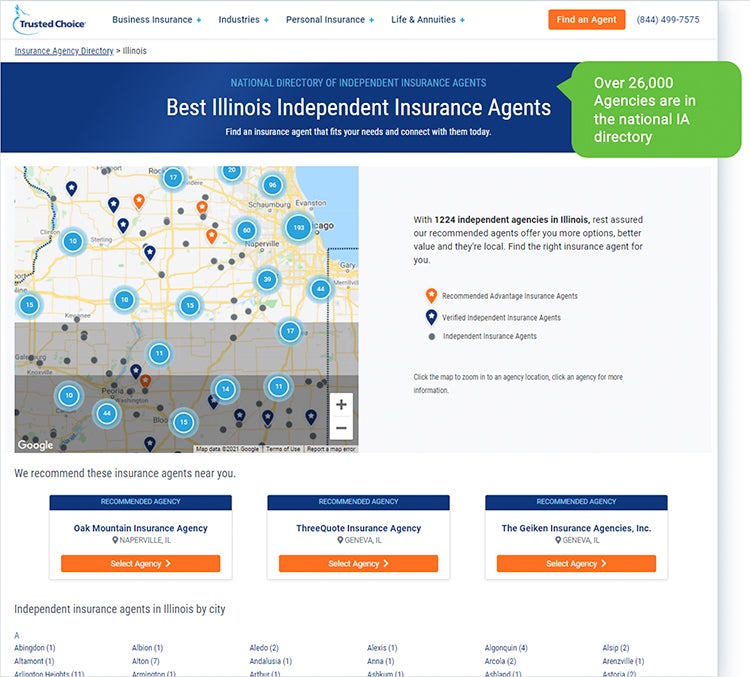
Task: Click the navy Verified Independent legend pin
Action: coord(431,317)
